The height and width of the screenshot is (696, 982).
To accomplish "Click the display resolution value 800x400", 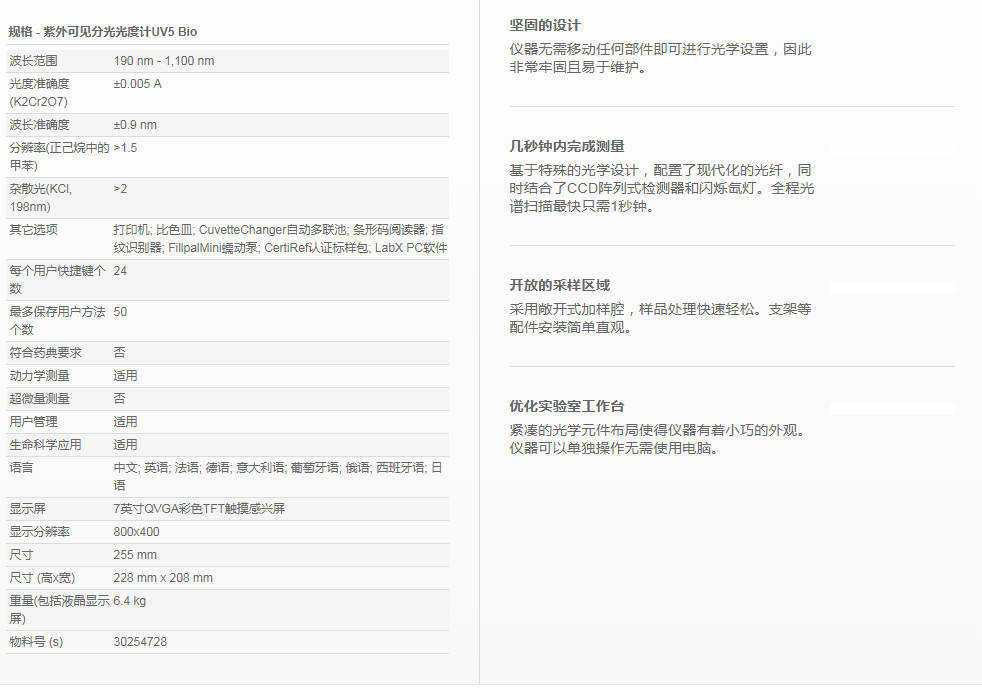I will tap(137, 532).
